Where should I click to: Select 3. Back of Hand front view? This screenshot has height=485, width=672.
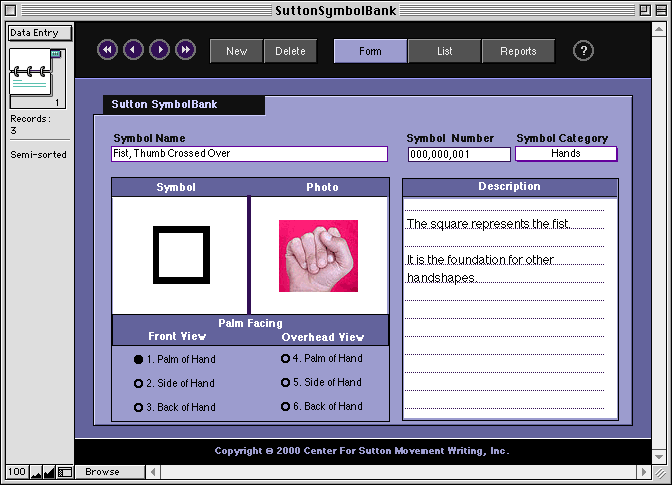175,407
